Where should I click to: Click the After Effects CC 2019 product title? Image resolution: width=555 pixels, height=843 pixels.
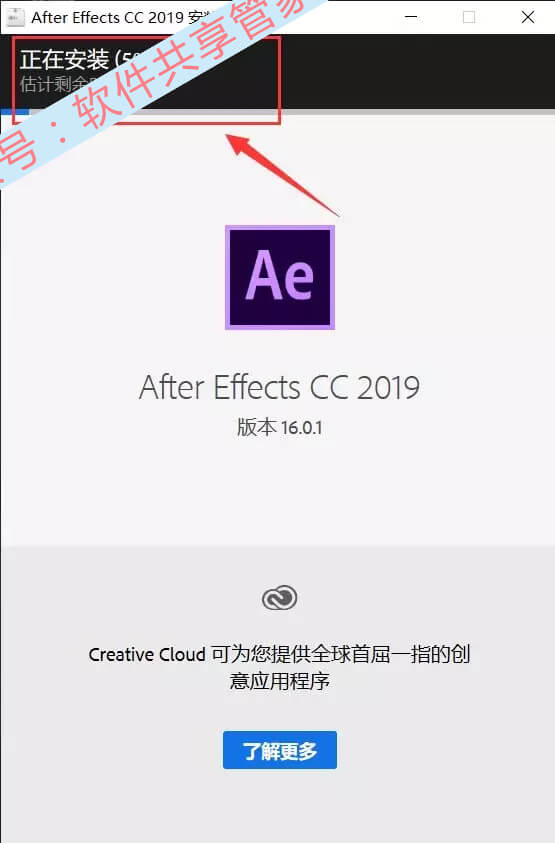tap(280, 387)
